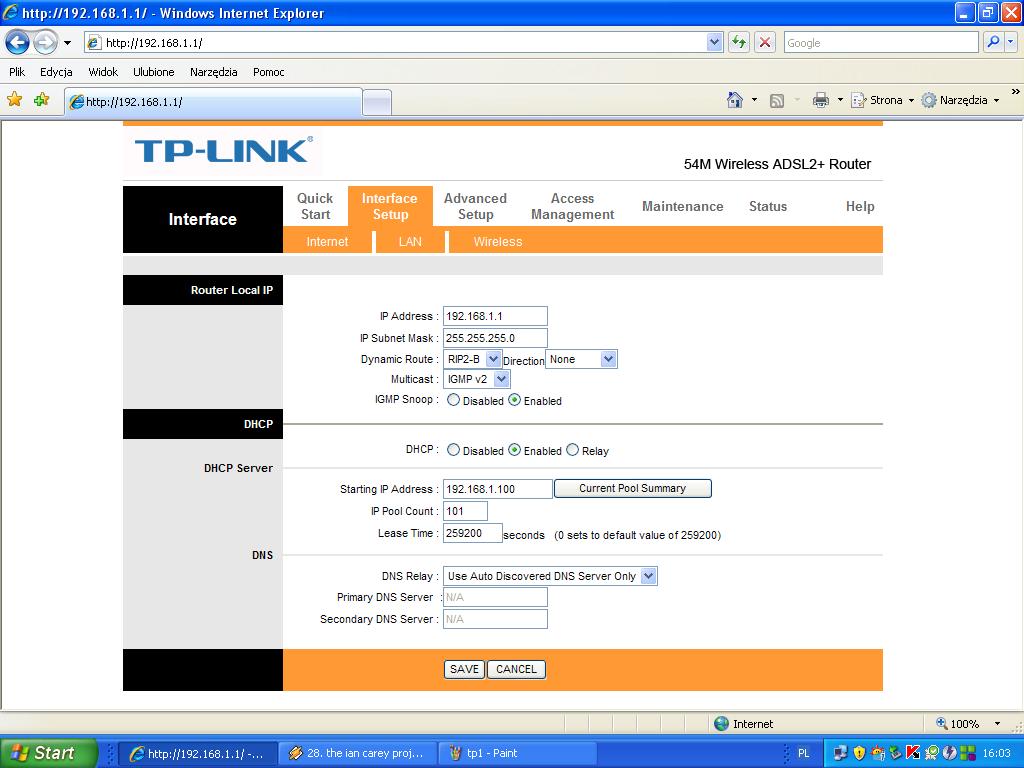Open the Access Management tab
This screenshot has height=768, width=1024.
pos(573,206)
